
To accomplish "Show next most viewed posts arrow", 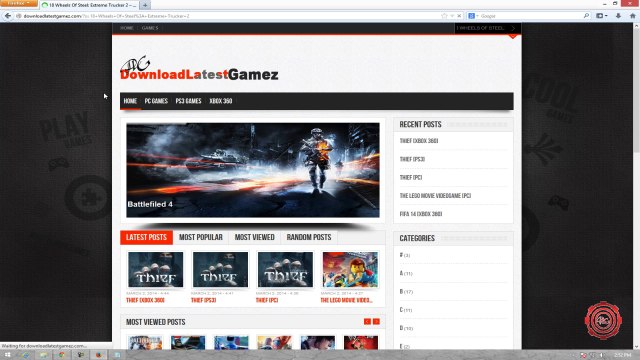I will pyautogui.click(x=376, y=322).
